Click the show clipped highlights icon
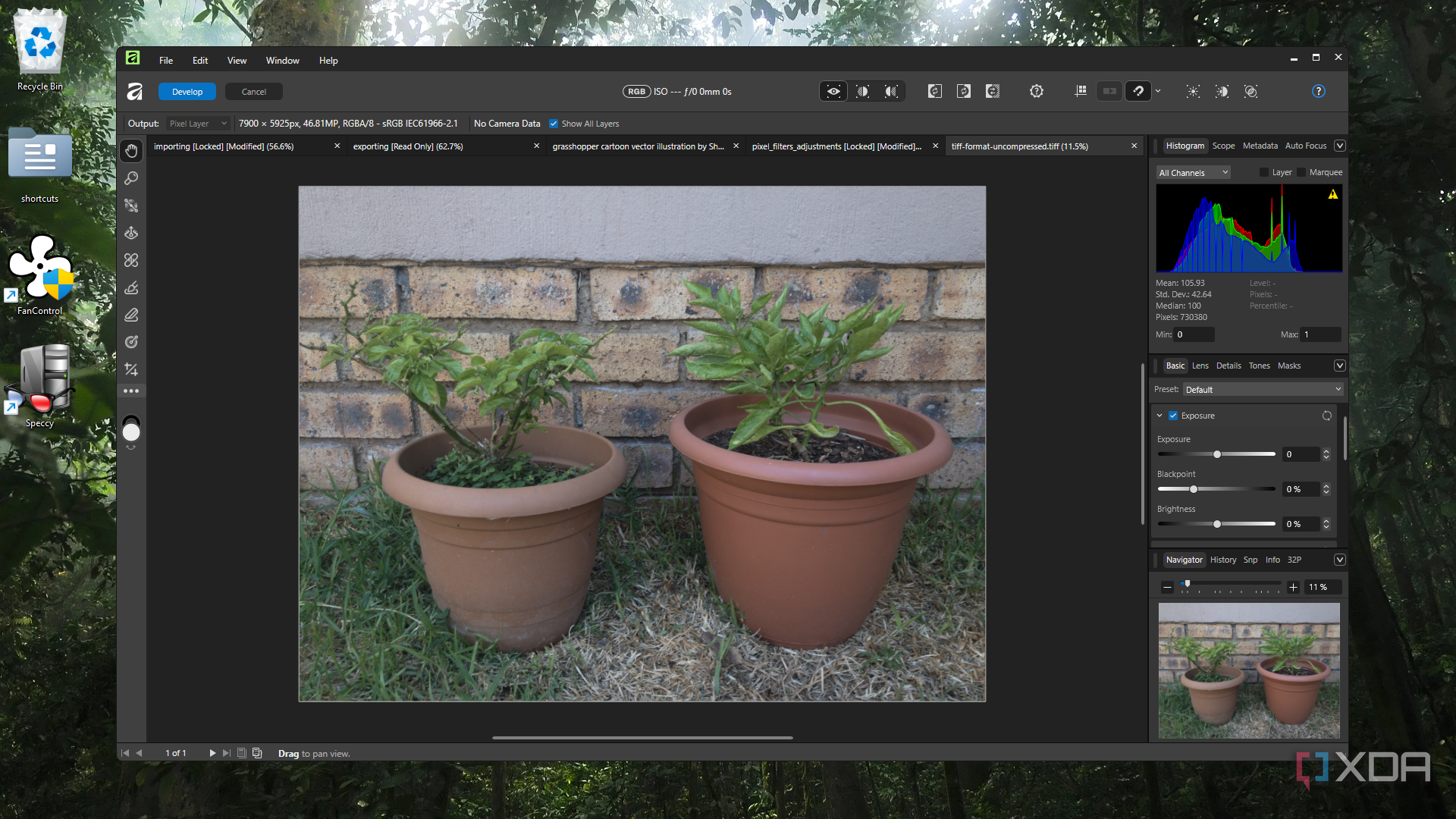 (1193, 92)
